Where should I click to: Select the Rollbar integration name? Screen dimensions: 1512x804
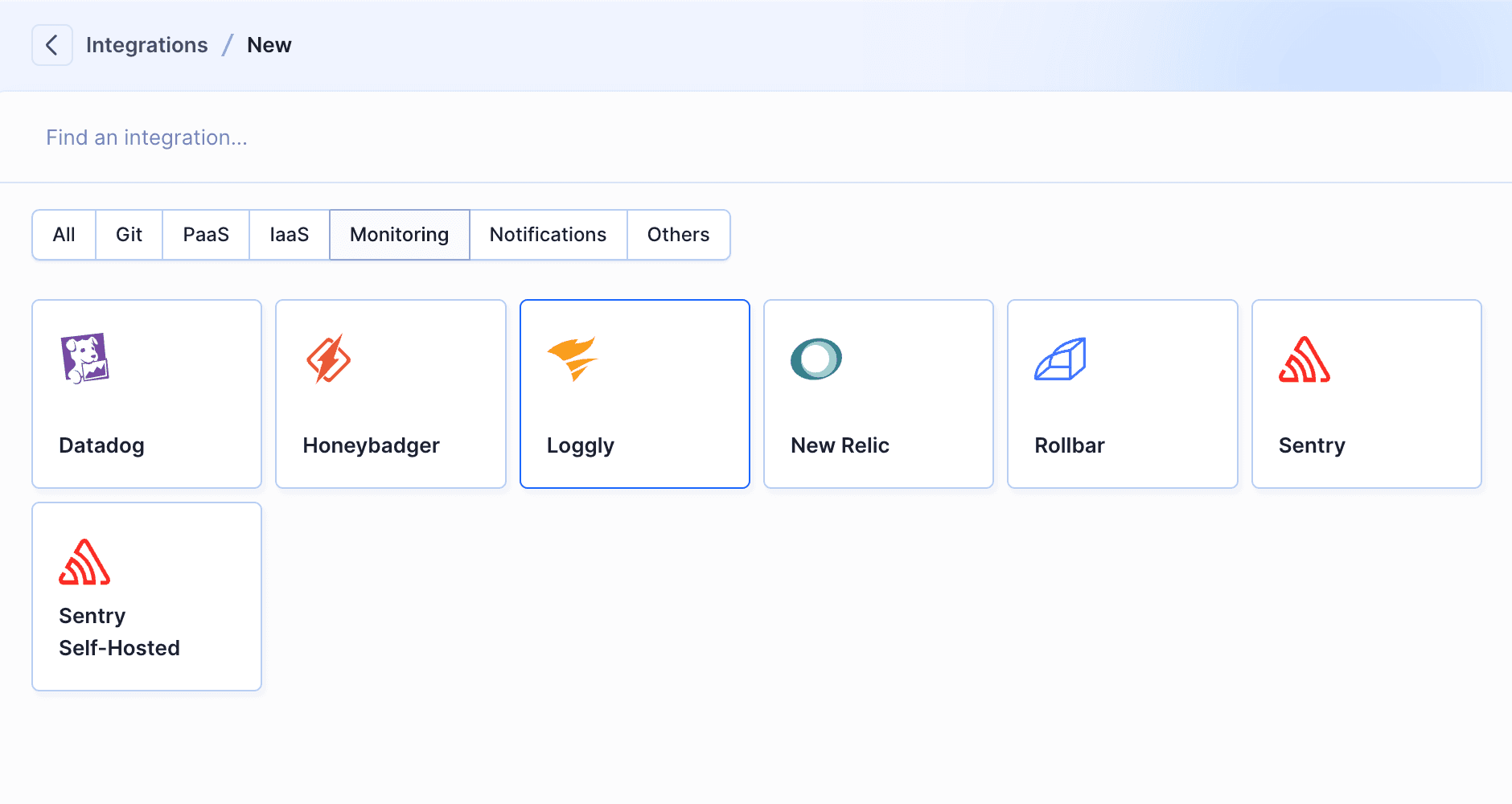1070,445
